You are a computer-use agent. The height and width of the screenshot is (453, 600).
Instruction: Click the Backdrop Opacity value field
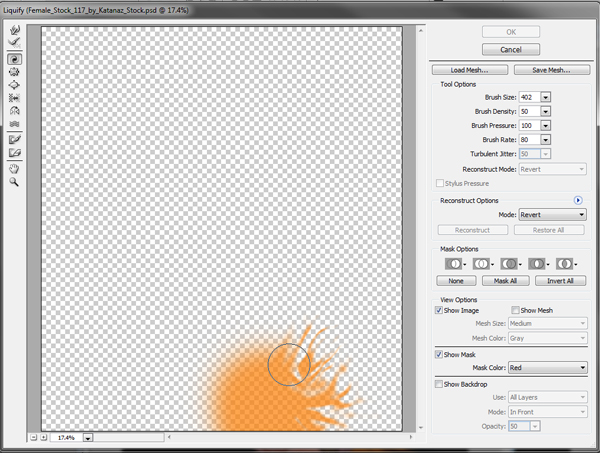(519, 426)
